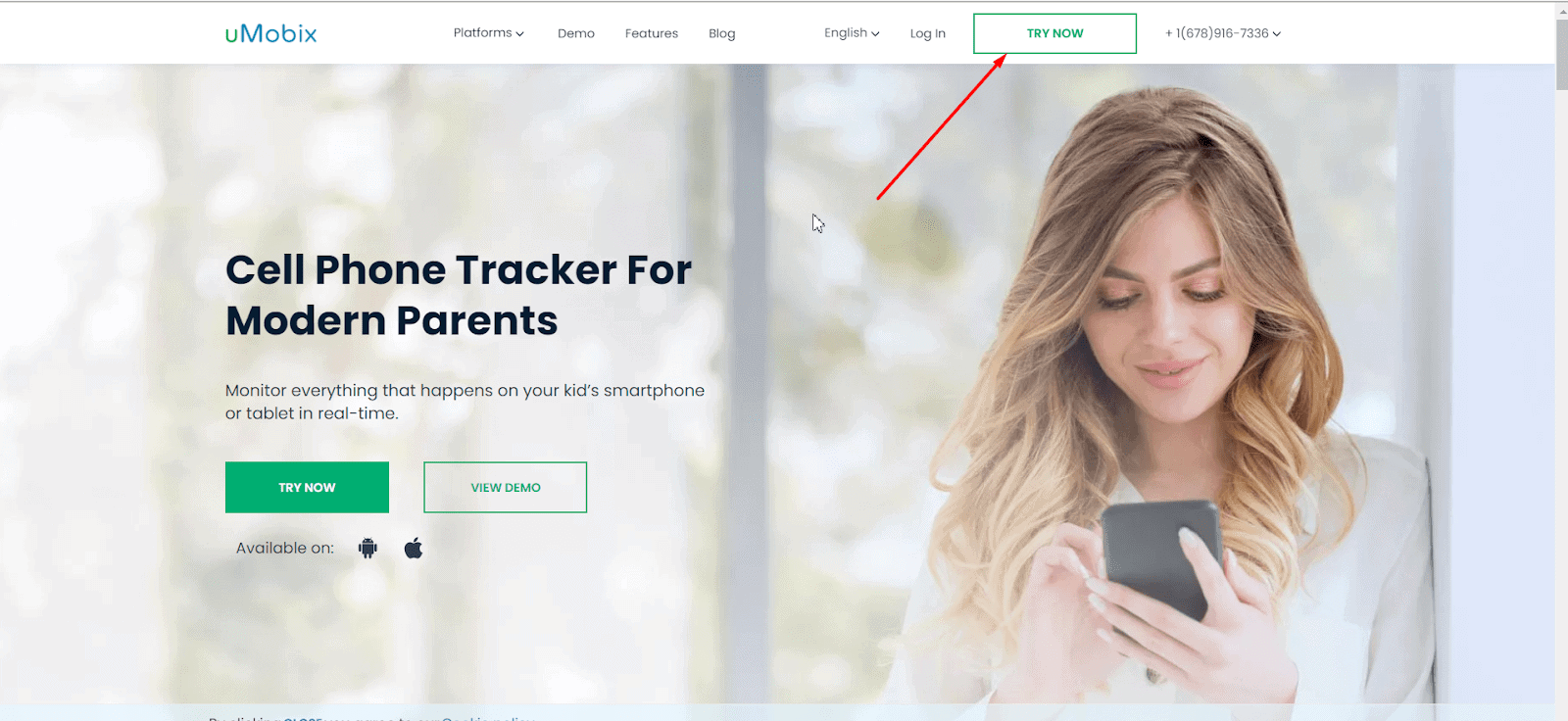Click the Log In link

click(927, 33)
